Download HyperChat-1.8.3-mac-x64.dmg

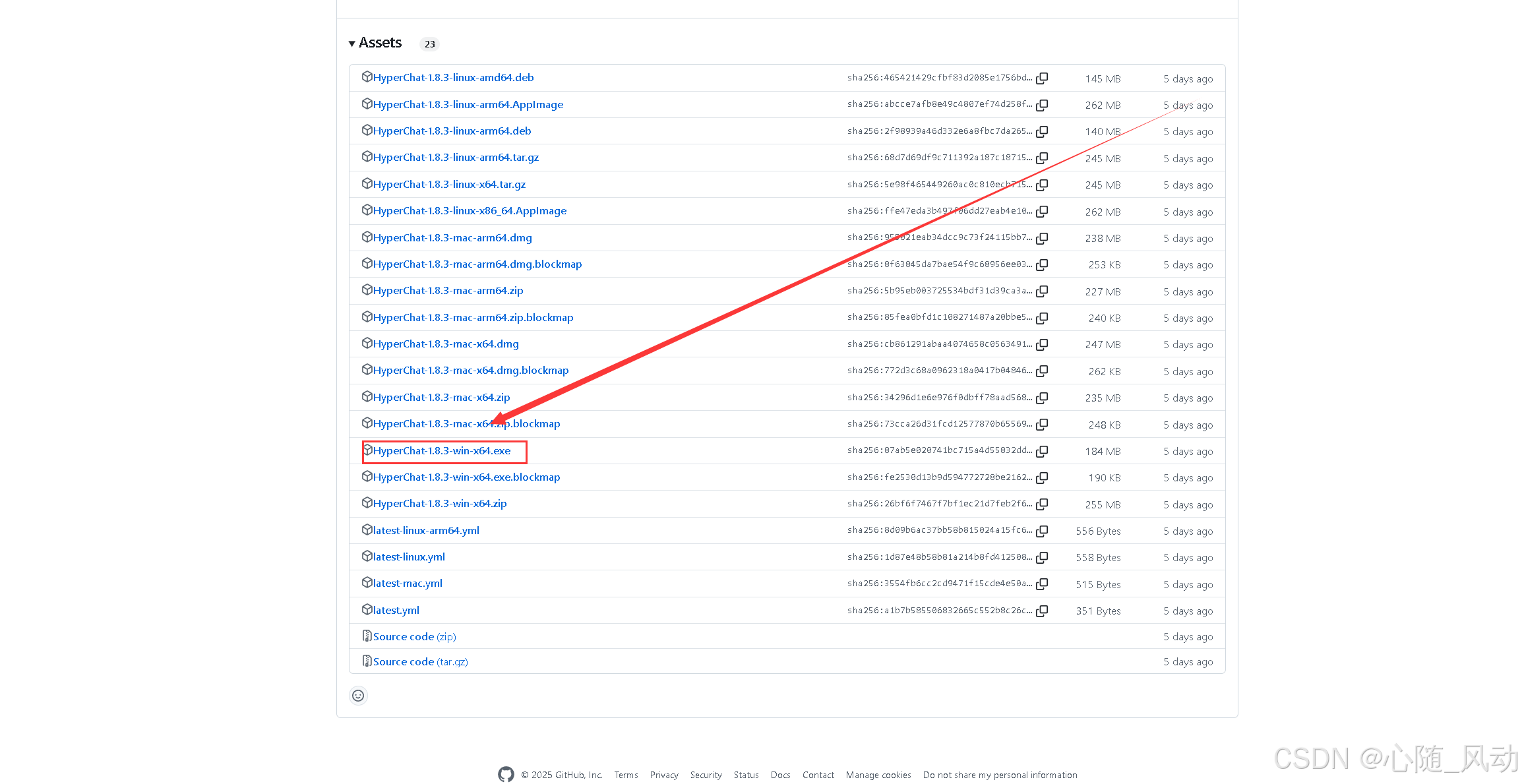click(x=446, y=344)
